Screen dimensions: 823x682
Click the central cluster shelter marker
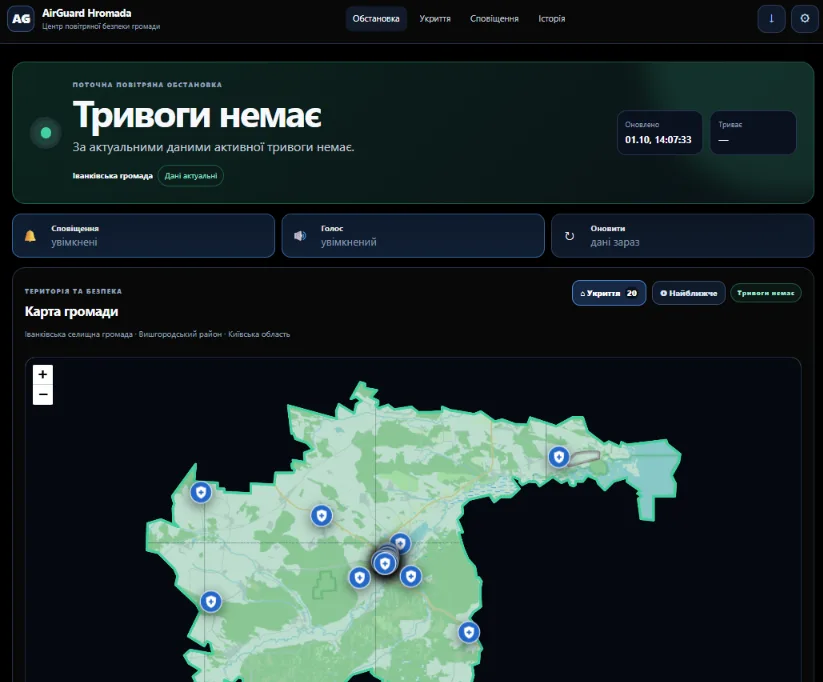click(385, 564)
